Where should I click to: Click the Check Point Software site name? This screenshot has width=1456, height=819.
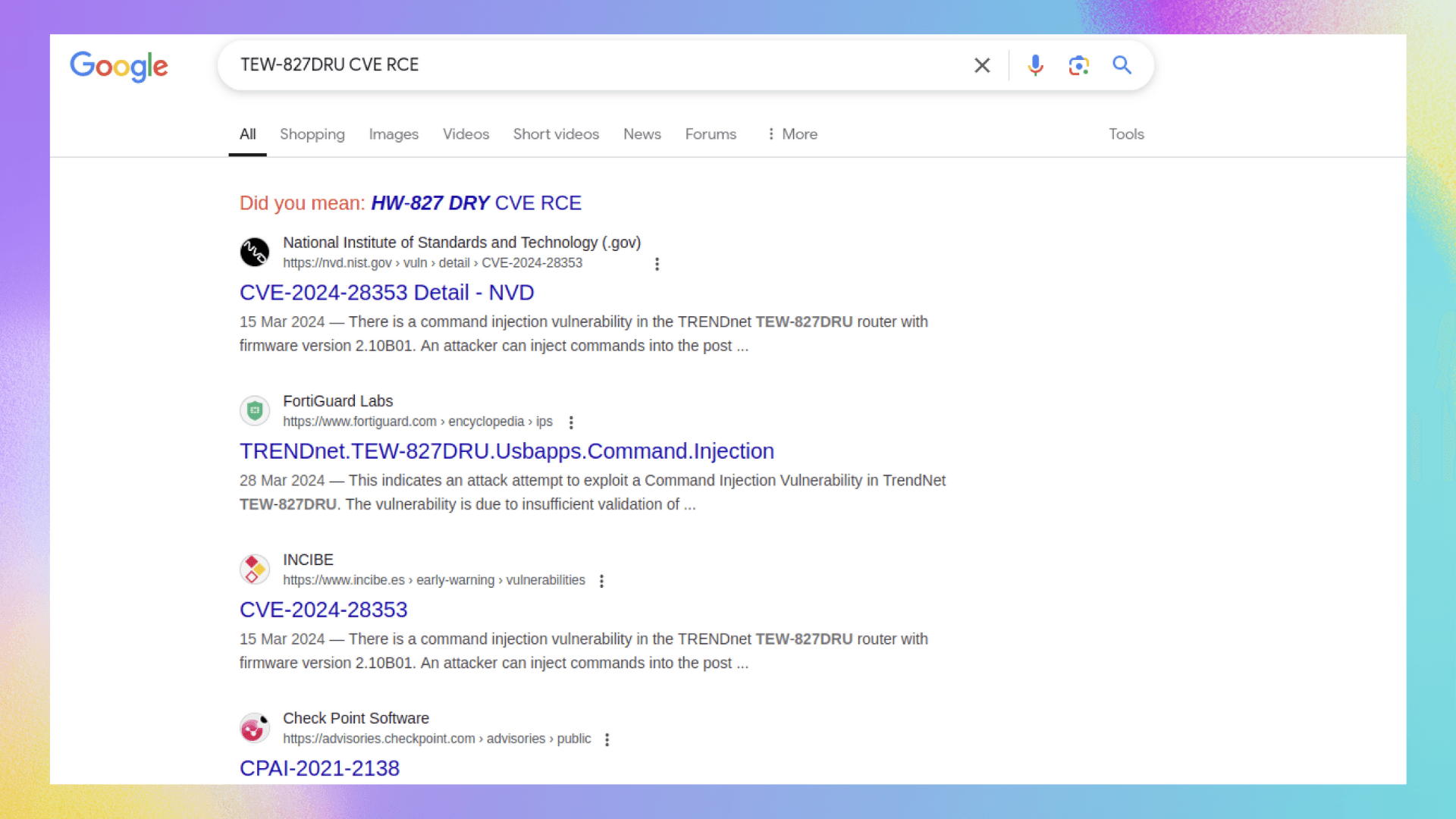(x=356, y=718)
